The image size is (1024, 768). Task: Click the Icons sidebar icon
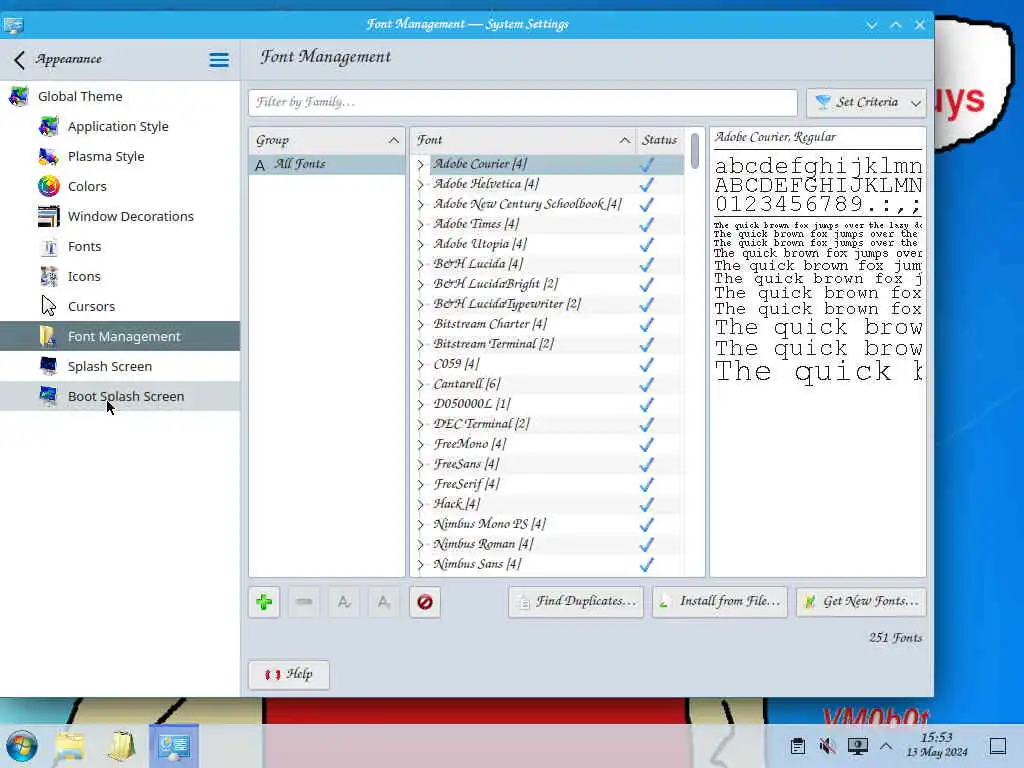(x=48, y=276)
